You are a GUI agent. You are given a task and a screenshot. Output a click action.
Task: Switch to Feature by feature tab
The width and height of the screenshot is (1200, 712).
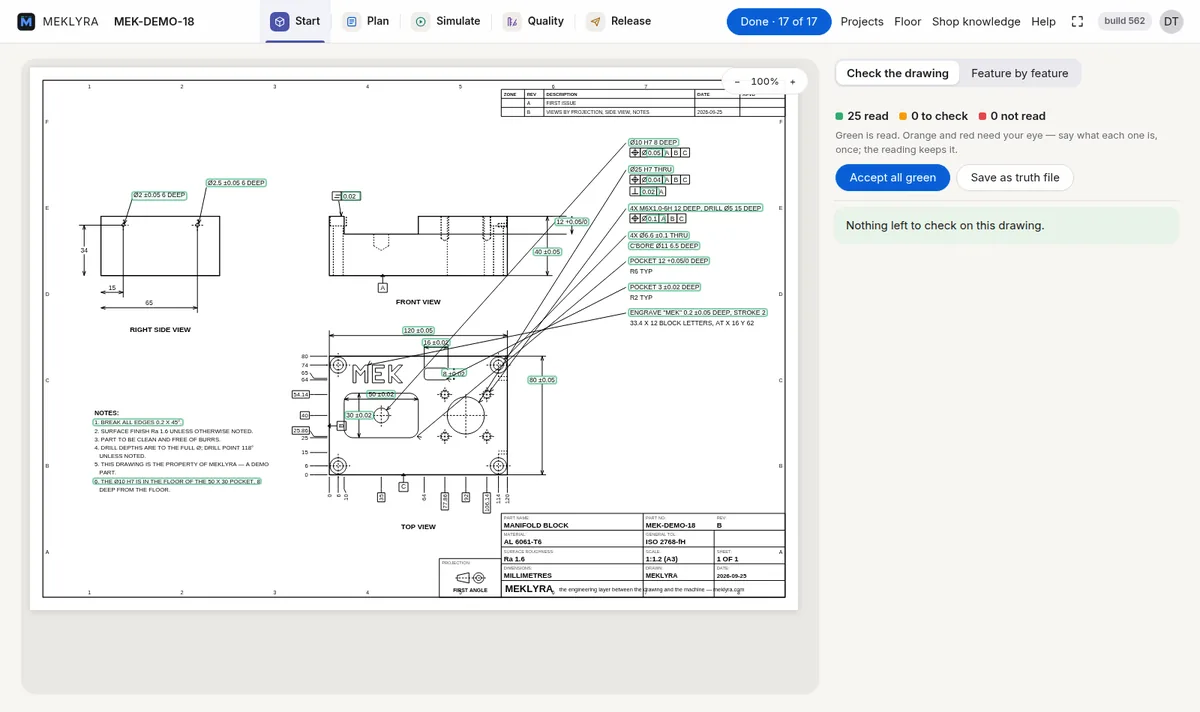(1019, 73)
